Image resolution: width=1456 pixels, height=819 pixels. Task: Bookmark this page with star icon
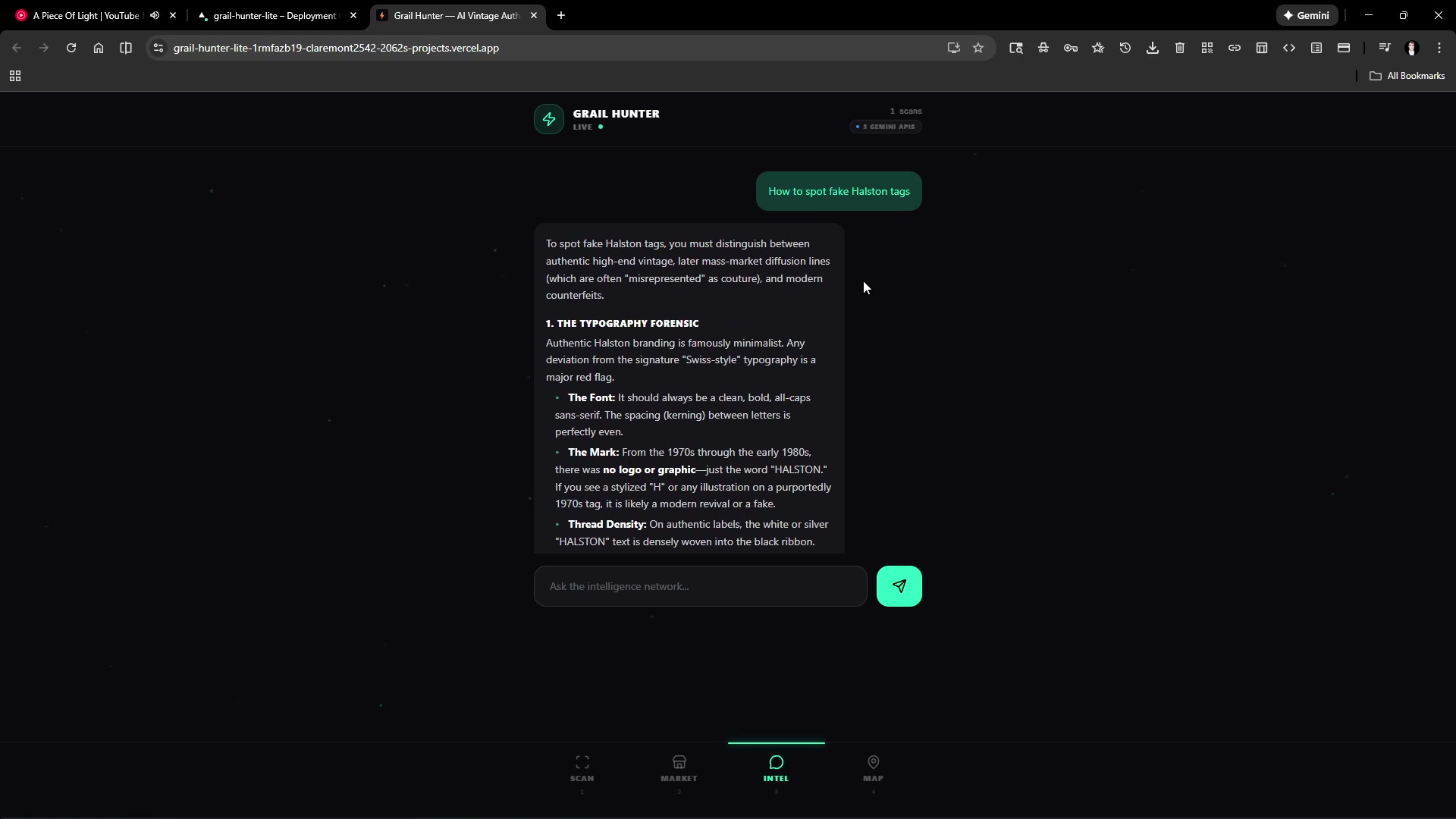[978, 48]
